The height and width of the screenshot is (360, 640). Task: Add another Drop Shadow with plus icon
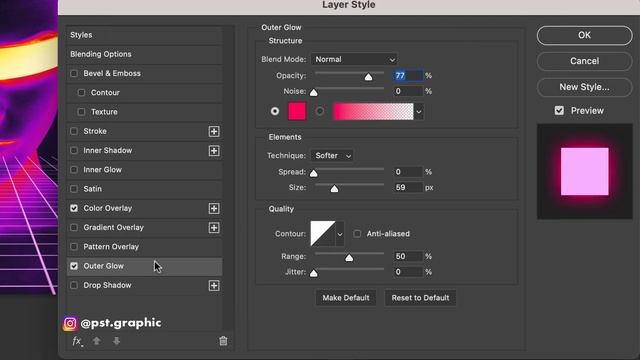[x=214, y=285]
